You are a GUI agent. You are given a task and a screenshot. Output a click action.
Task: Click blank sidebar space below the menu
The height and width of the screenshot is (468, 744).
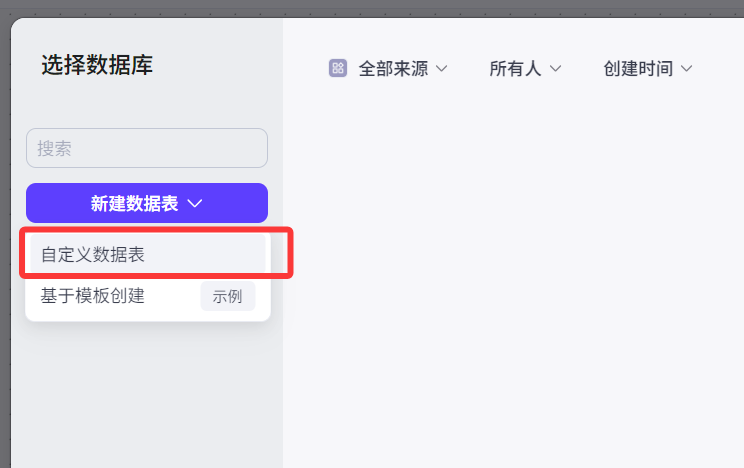point(147,400)
